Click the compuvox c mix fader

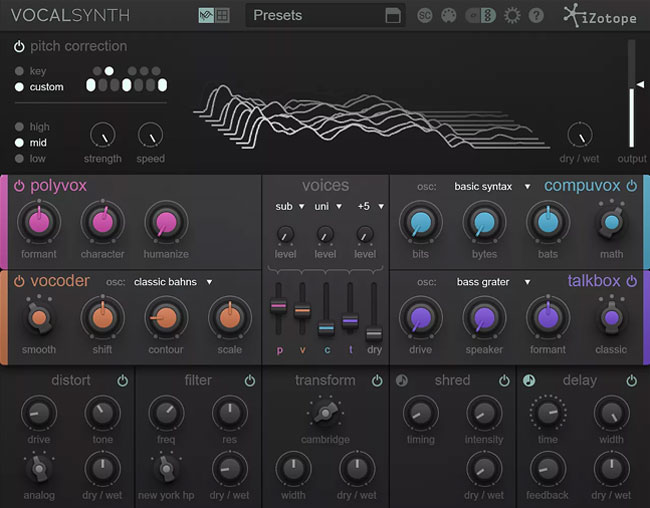click(x=326, y=328)
